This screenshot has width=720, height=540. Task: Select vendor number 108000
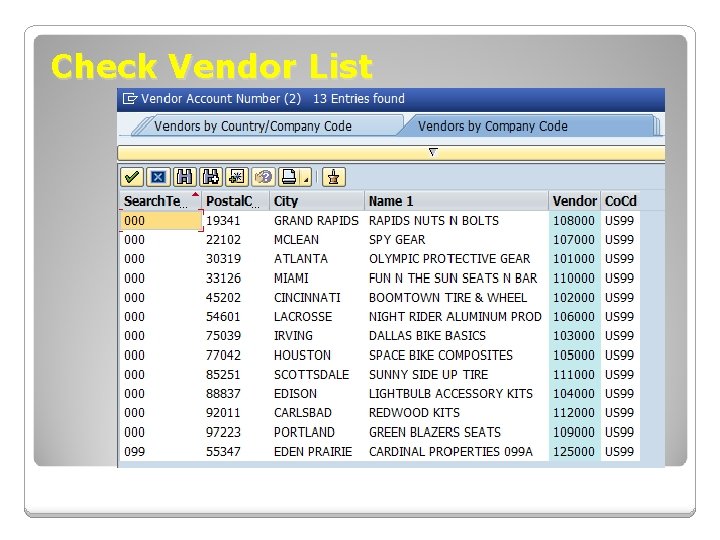pyautogui.click(x=574, y=221)
